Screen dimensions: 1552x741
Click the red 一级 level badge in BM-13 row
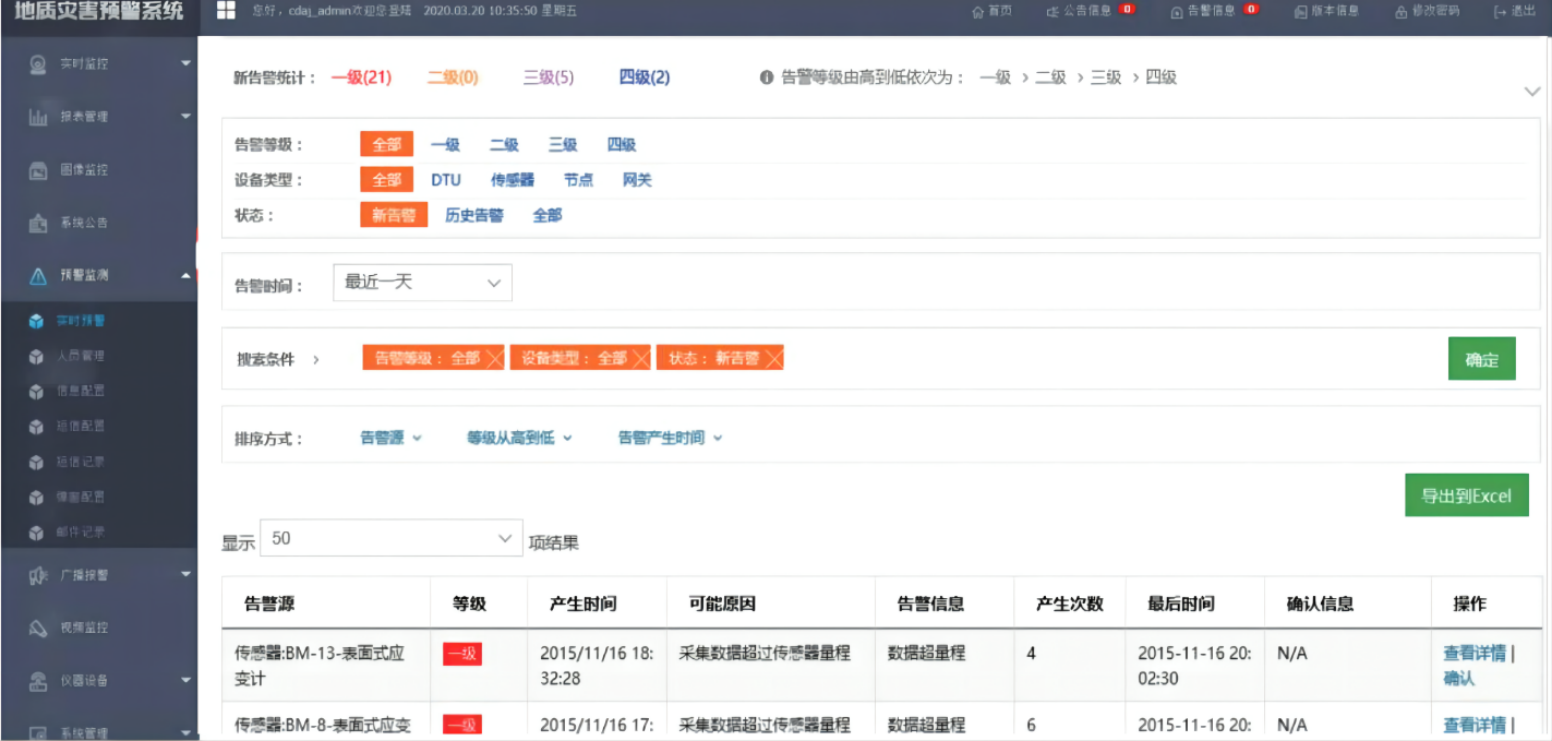tap(462, 654)
